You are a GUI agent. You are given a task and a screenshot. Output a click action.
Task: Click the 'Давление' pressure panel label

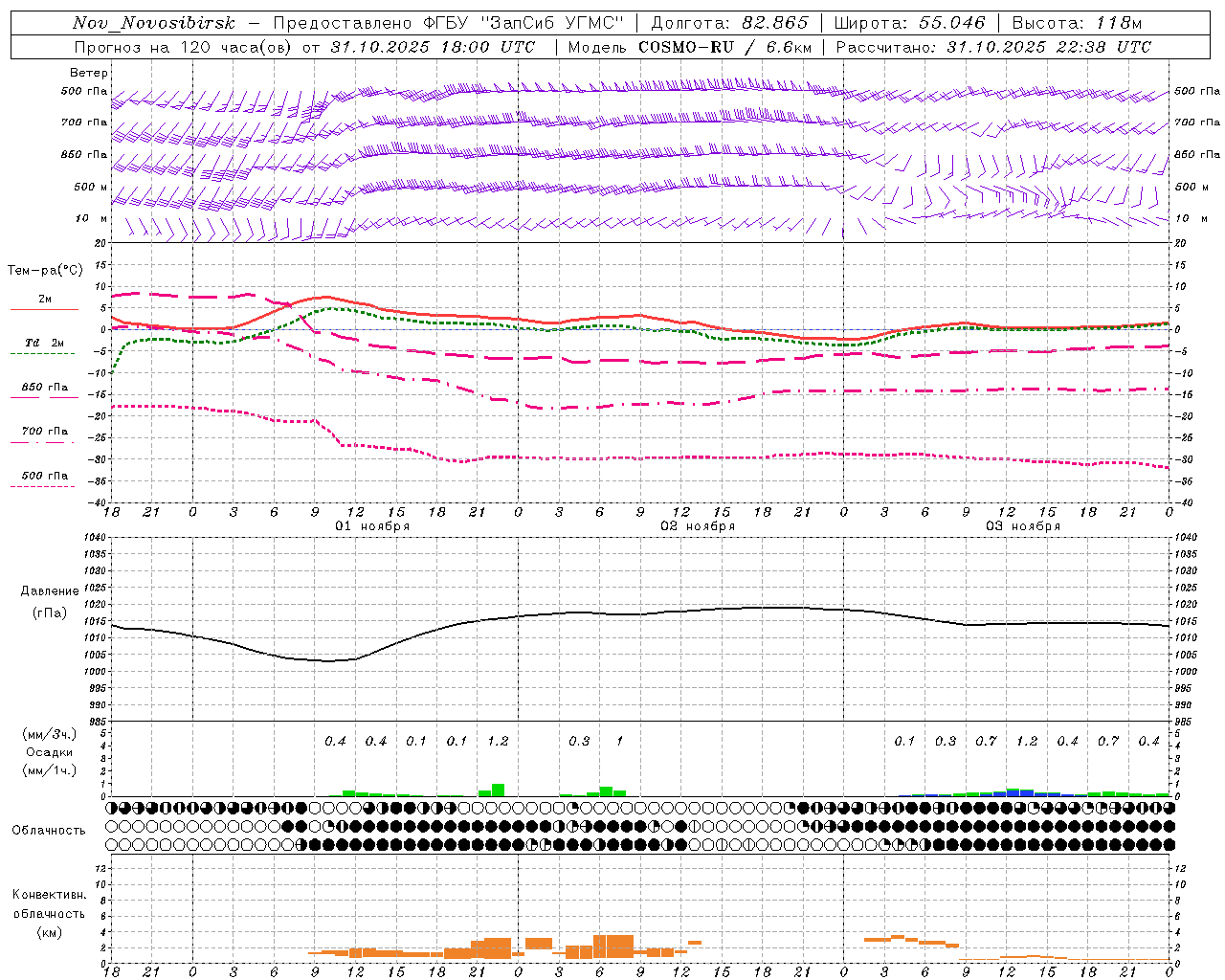point(50,591)
